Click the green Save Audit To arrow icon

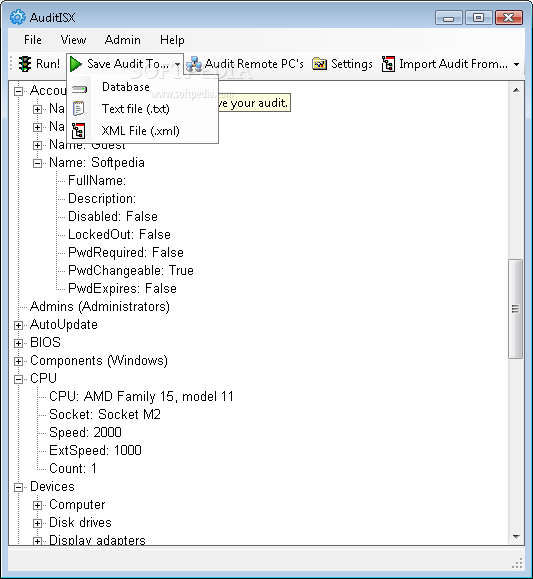click(x=76, y=64)
